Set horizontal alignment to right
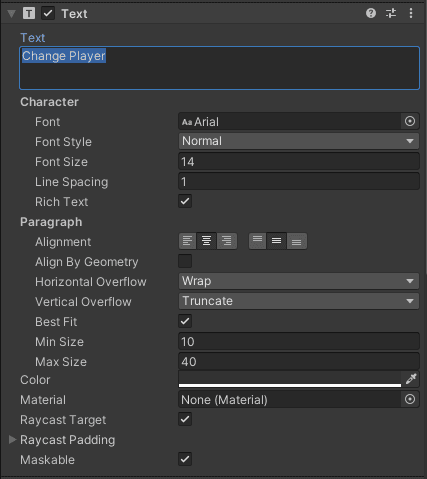 pyautogui.click(x=227, y=241)
